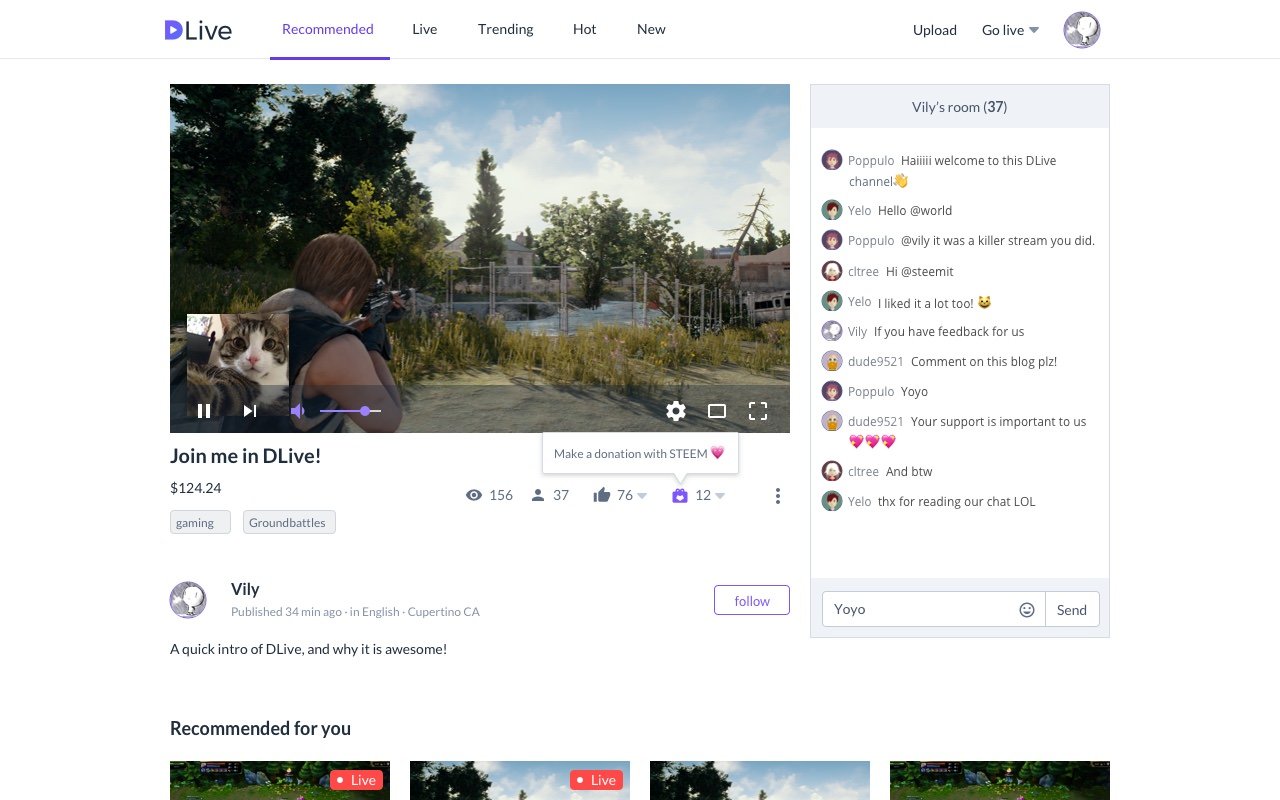Send the chat message Yoyo
The width and height of the screenshot is (1280, 800).
tap(1071, 608)
